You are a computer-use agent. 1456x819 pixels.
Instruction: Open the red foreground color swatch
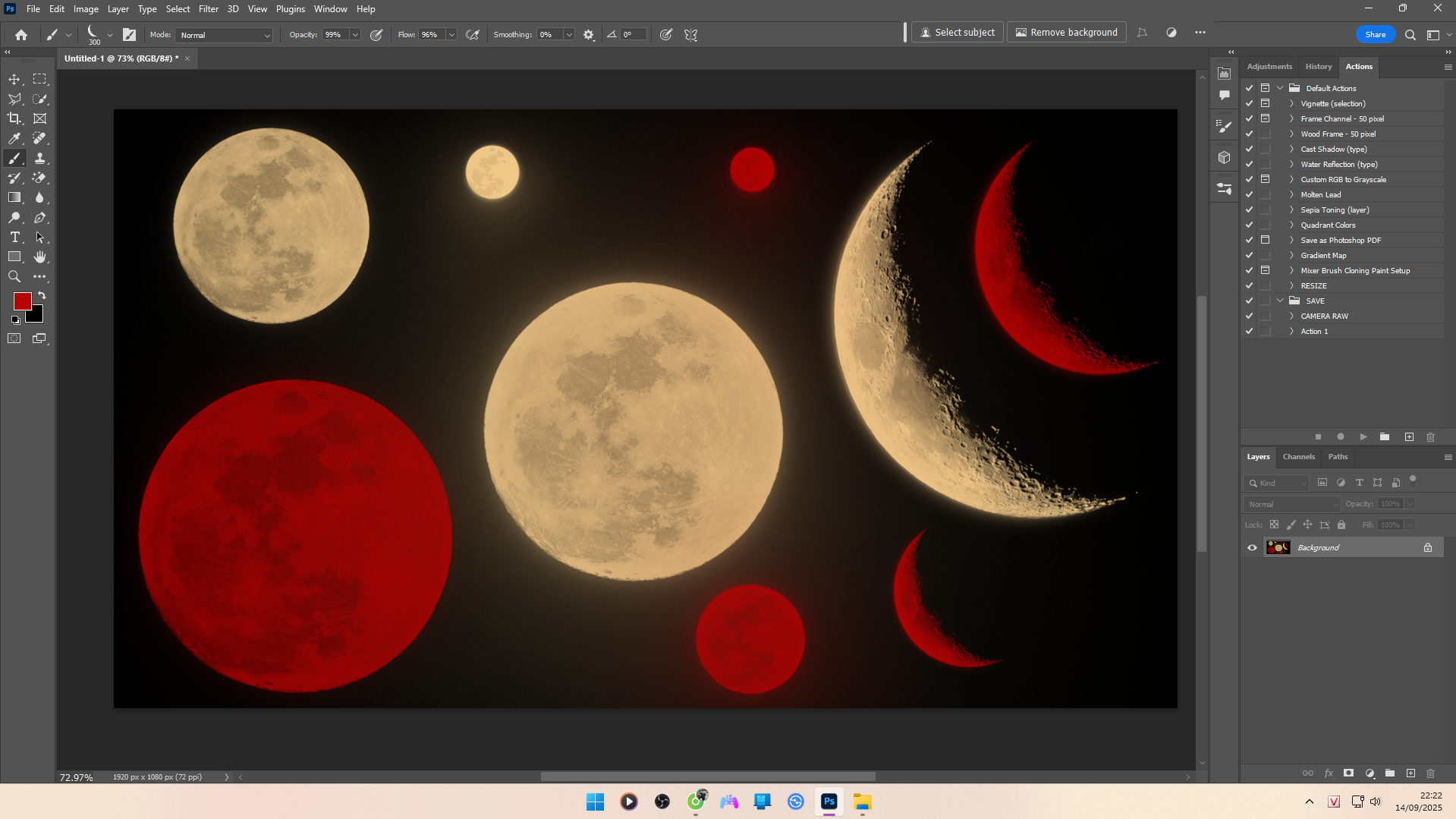(22, 301)
